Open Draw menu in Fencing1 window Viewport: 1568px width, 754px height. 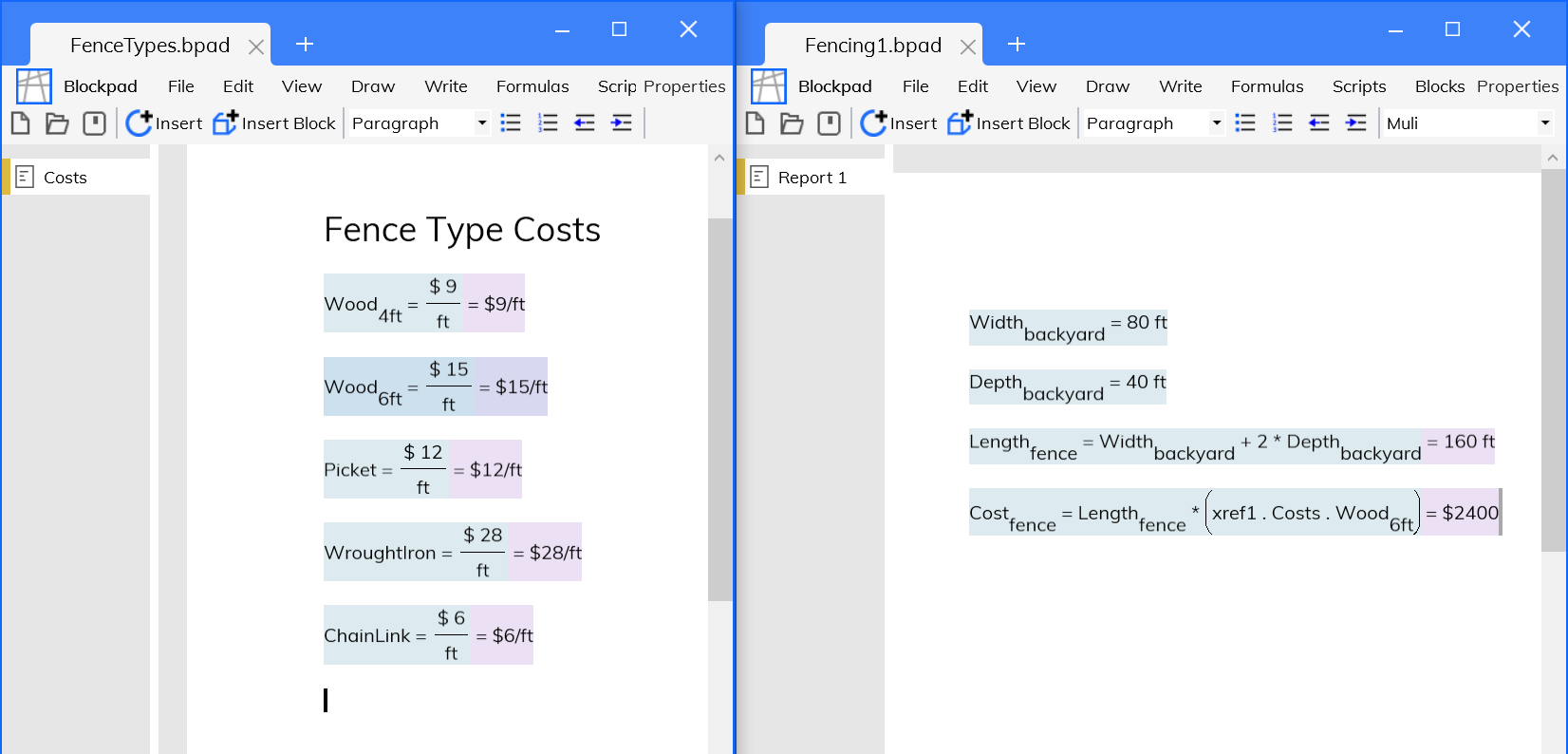1108,86
